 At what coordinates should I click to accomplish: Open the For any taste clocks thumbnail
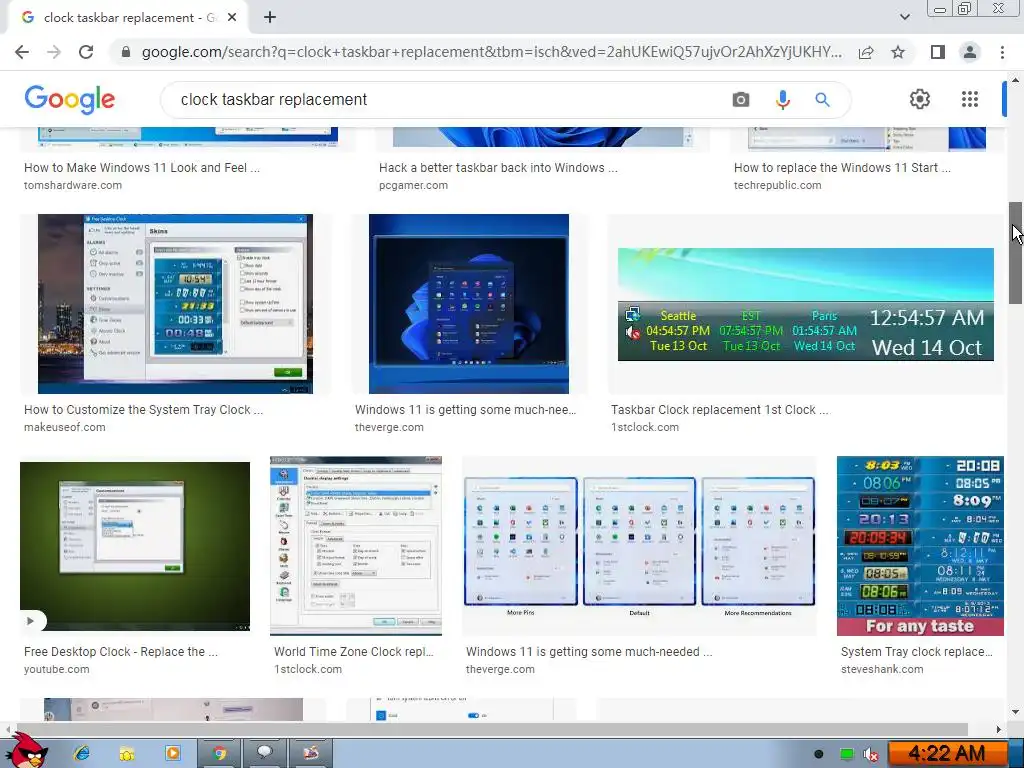pos(920,546)
